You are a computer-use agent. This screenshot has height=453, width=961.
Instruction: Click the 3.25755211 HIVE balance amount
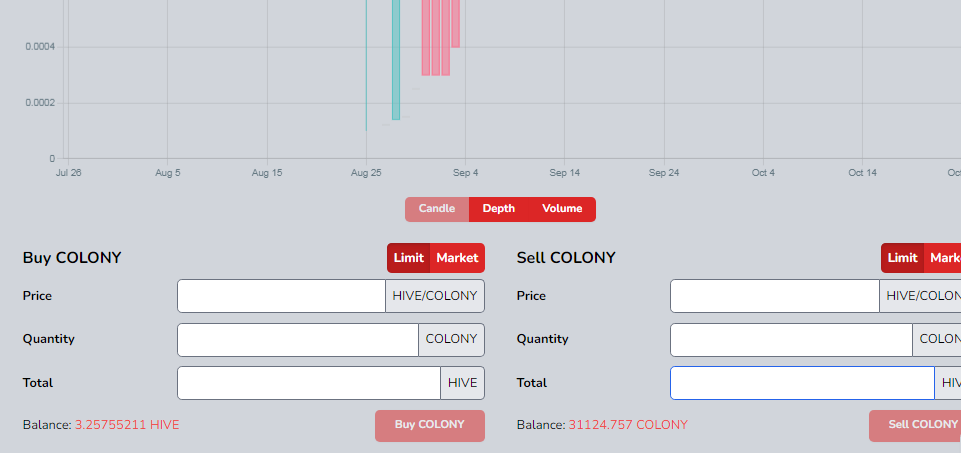pos(127,425)
